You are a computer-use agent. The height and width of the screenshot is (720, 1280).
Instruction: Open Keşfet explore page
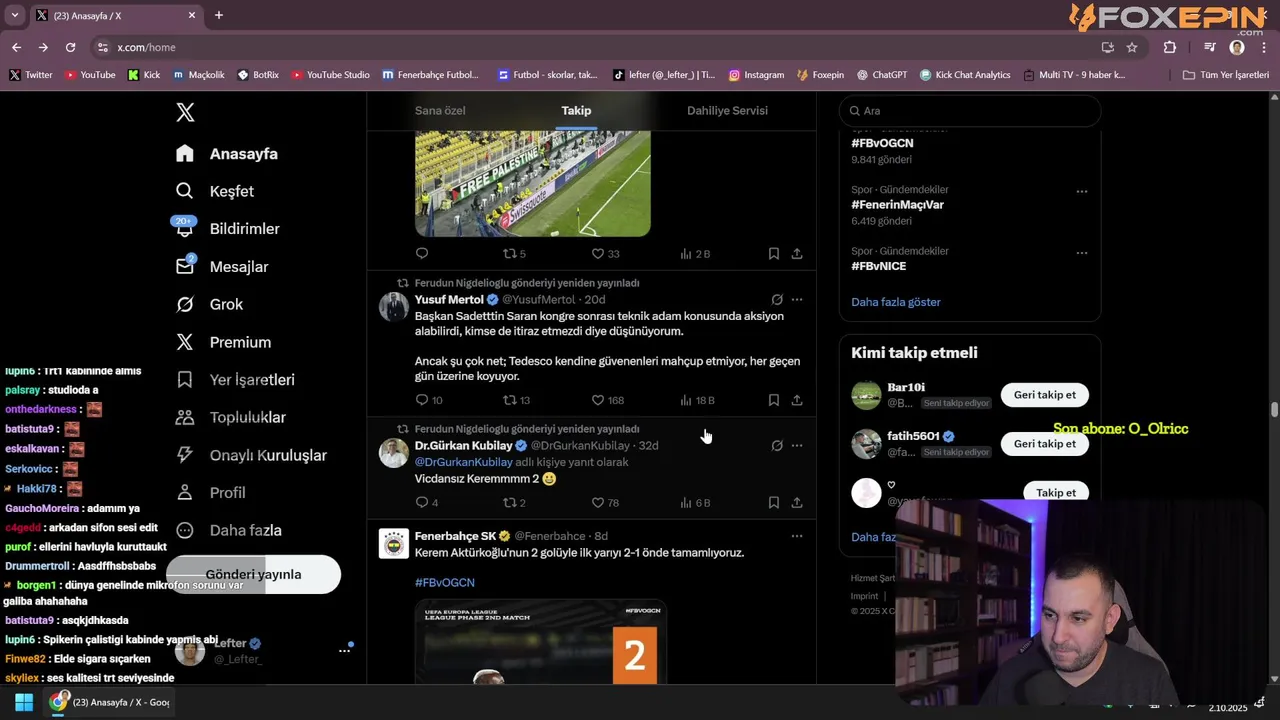pos(215,191)
